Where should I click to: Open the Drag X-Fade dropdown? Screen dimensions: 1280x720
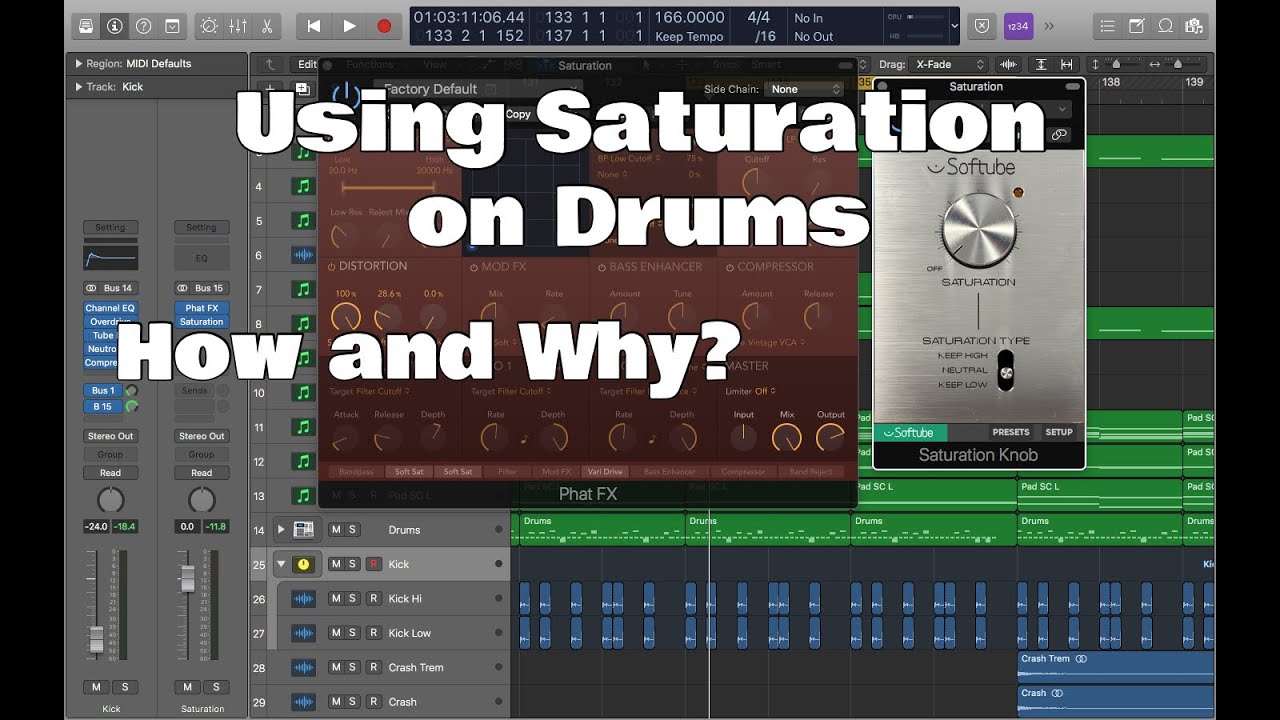pyautogui.click(x=949, y=64)
